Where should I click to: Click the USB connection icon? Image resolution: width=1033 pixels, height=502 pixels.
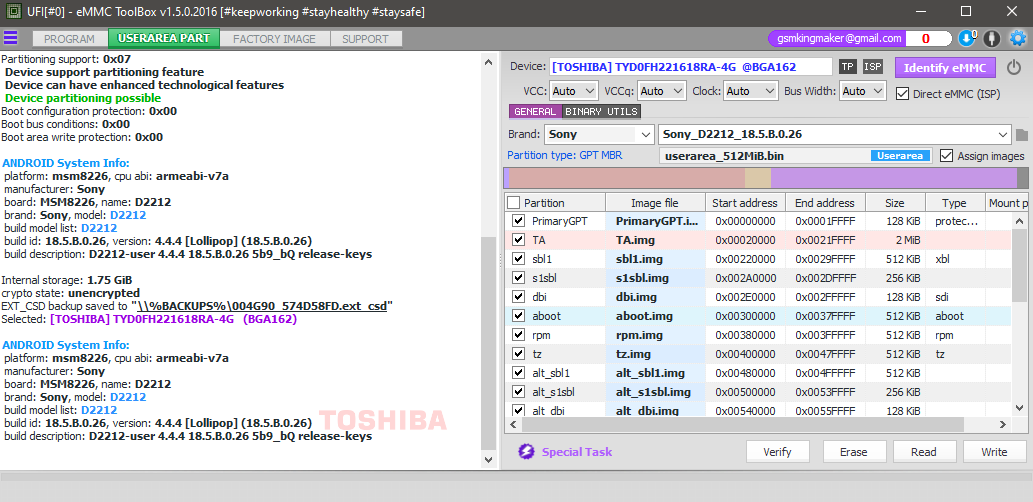[x=991, y=39]
